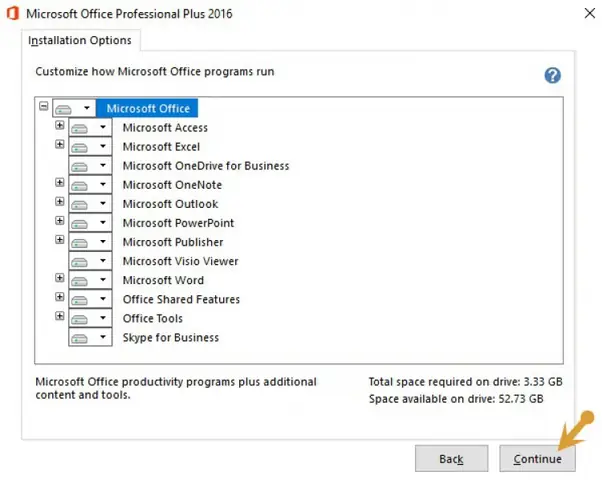The height and width of the screenshot is (480, 602).
Task: Select the Installation Options tab
Action: tap(80, 40)
